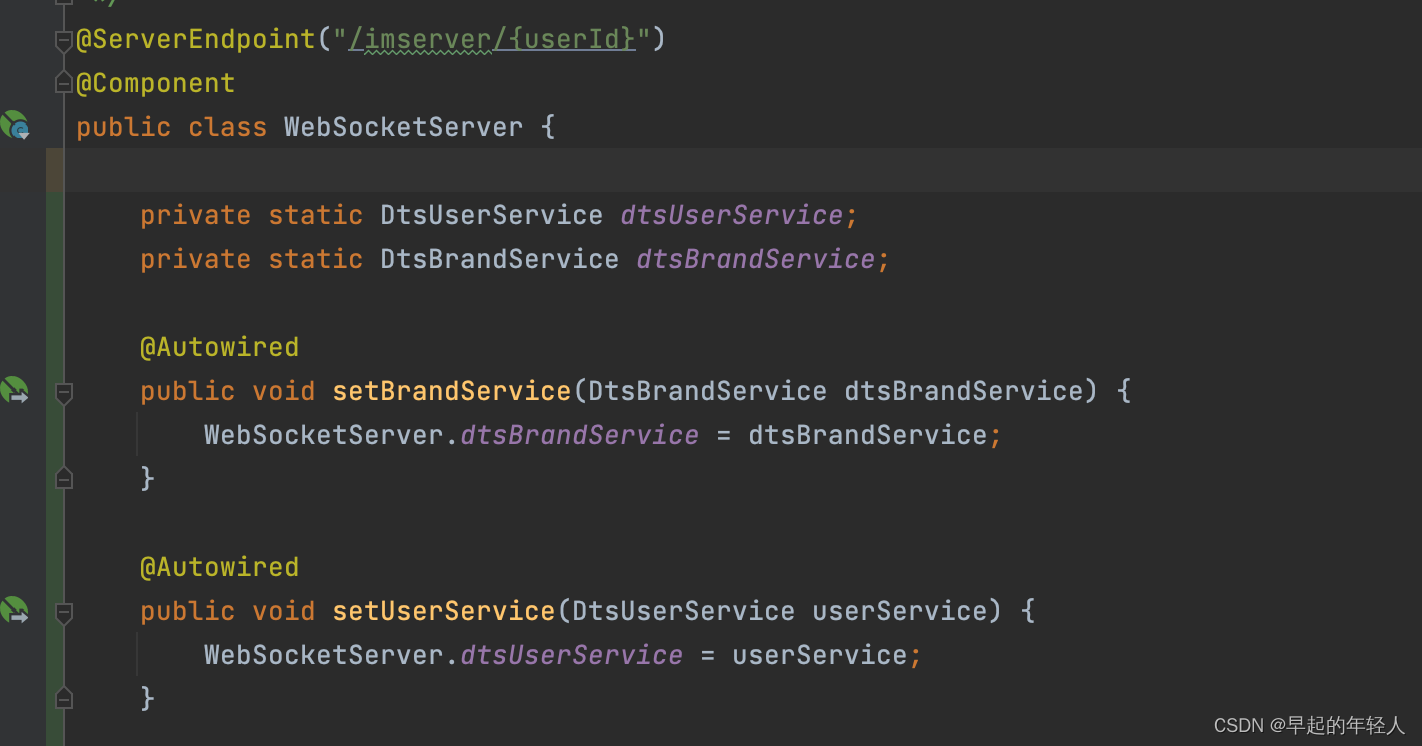
Task: Collapse the annotation fold marker at @ServerEndpoint
Action: click(x=64, y=40)
